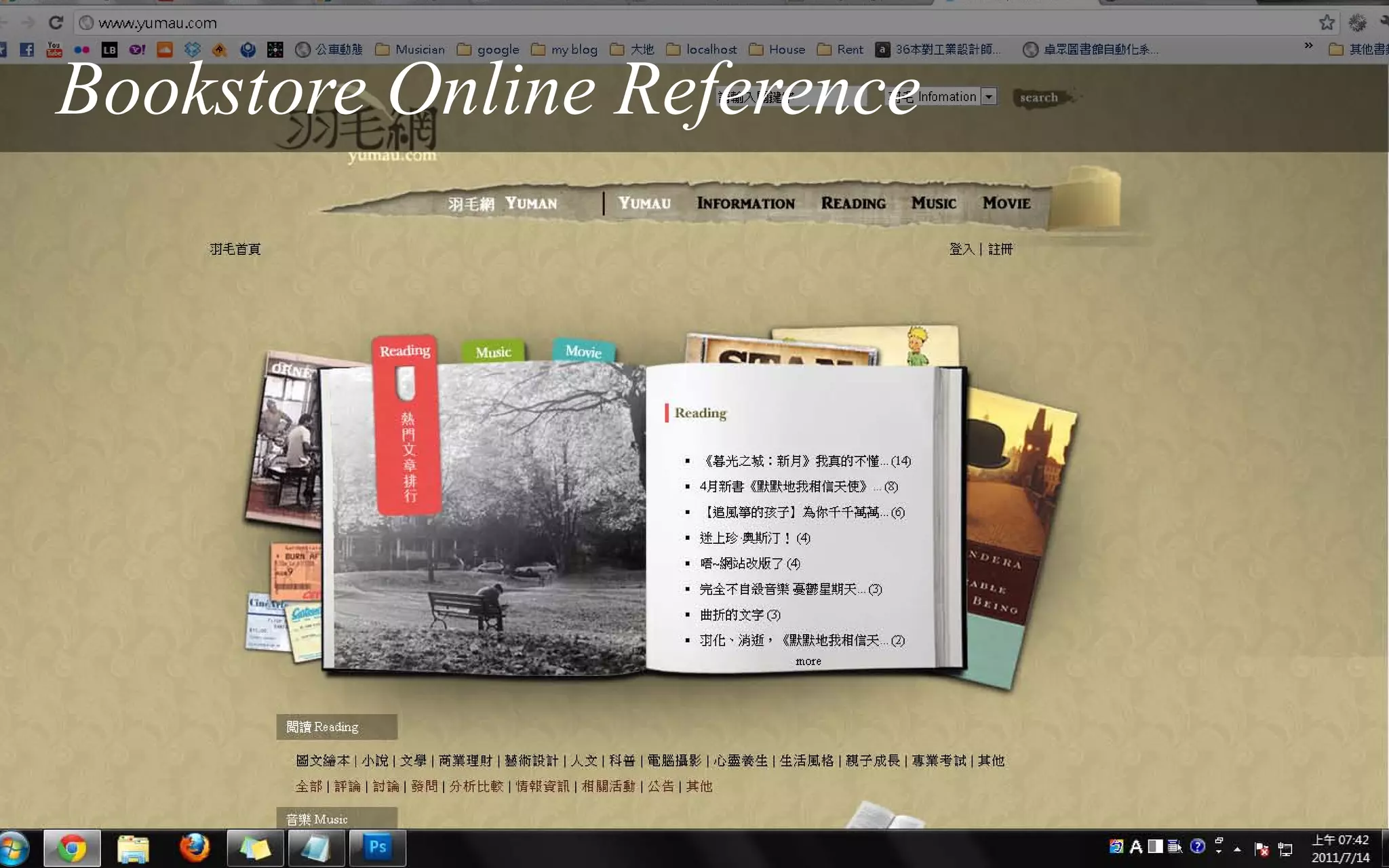The width and height of the screenshot is (1389, 868).
Task: Click the Action Center flag tray icon
Action: click(x=1261, y=849)
